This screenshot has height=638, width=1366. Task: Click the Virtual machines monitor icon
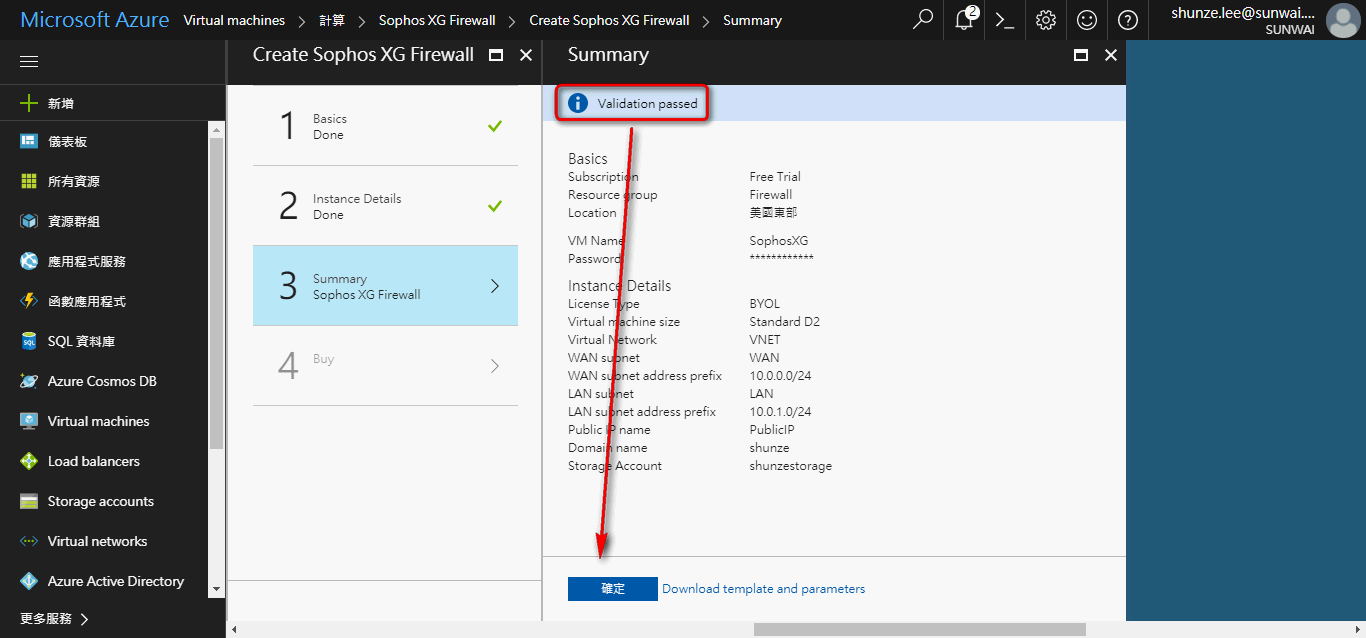29,421
